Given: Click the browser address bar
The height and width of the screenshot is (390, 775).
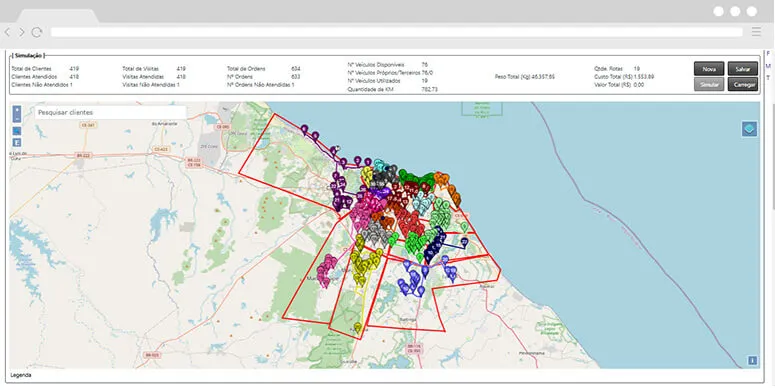Looking at the screenshot, I should pos(396,32).
